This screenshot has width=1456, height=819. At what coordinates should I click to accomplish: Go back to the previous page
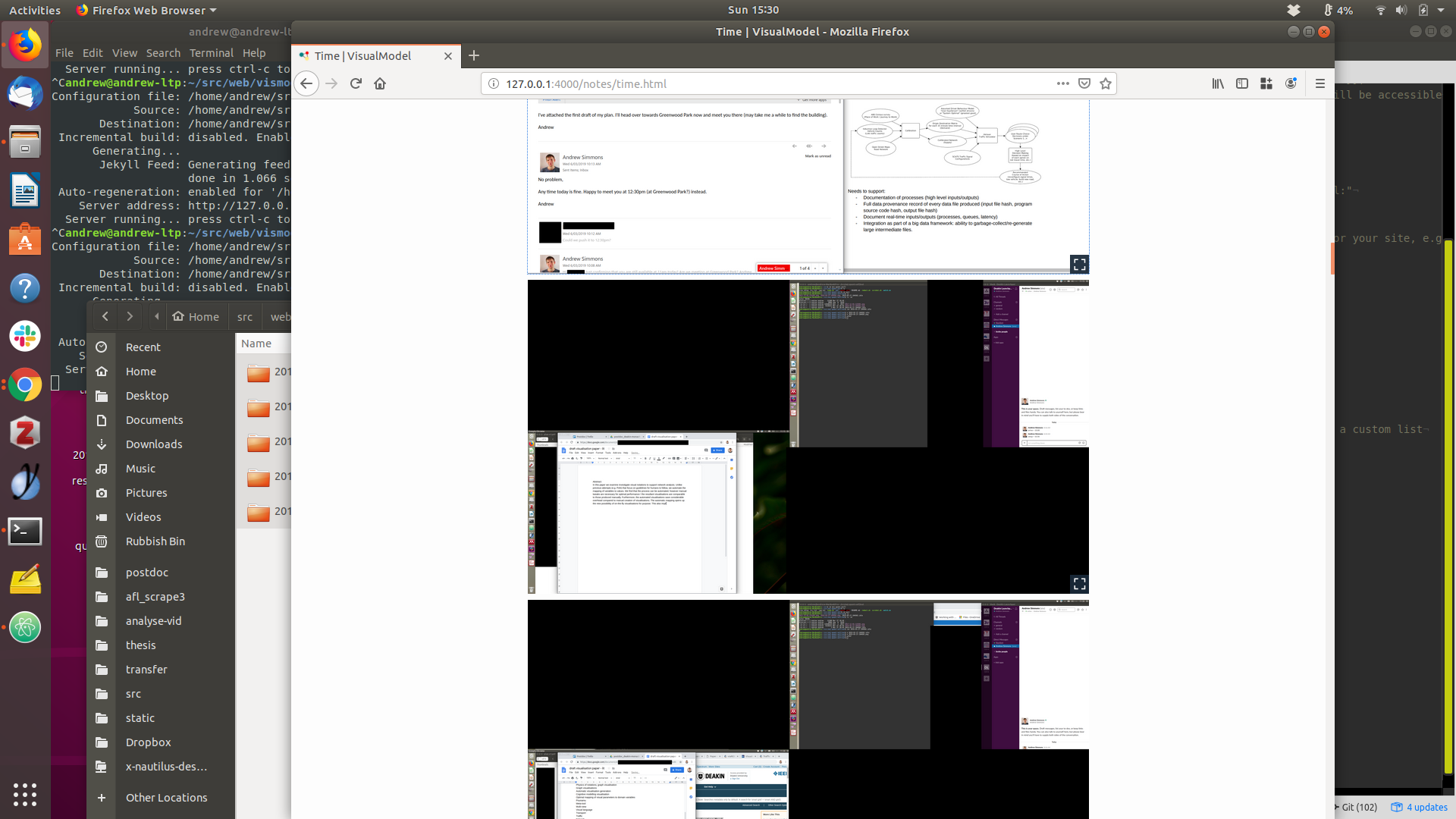pyautogui.click(x=306, y=83)
